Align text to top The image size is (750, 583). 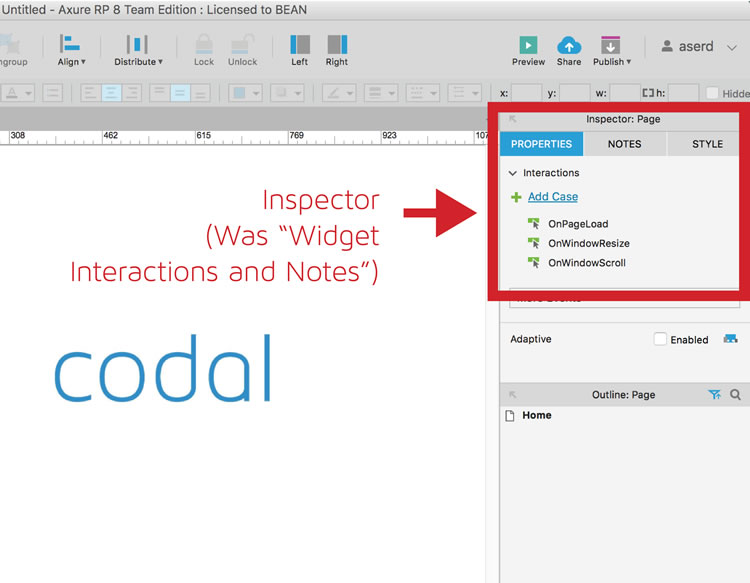pos(159,93)
